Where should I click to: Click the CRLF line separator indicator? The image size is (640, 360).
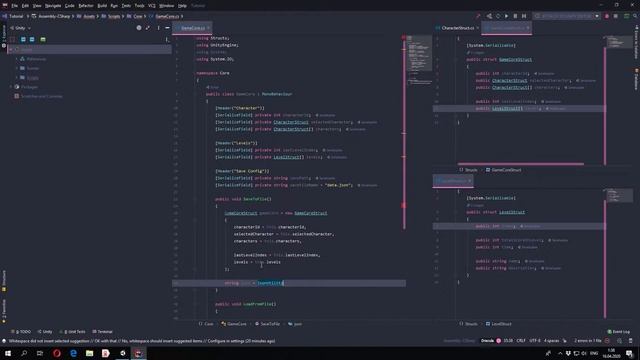pos(521,341)
